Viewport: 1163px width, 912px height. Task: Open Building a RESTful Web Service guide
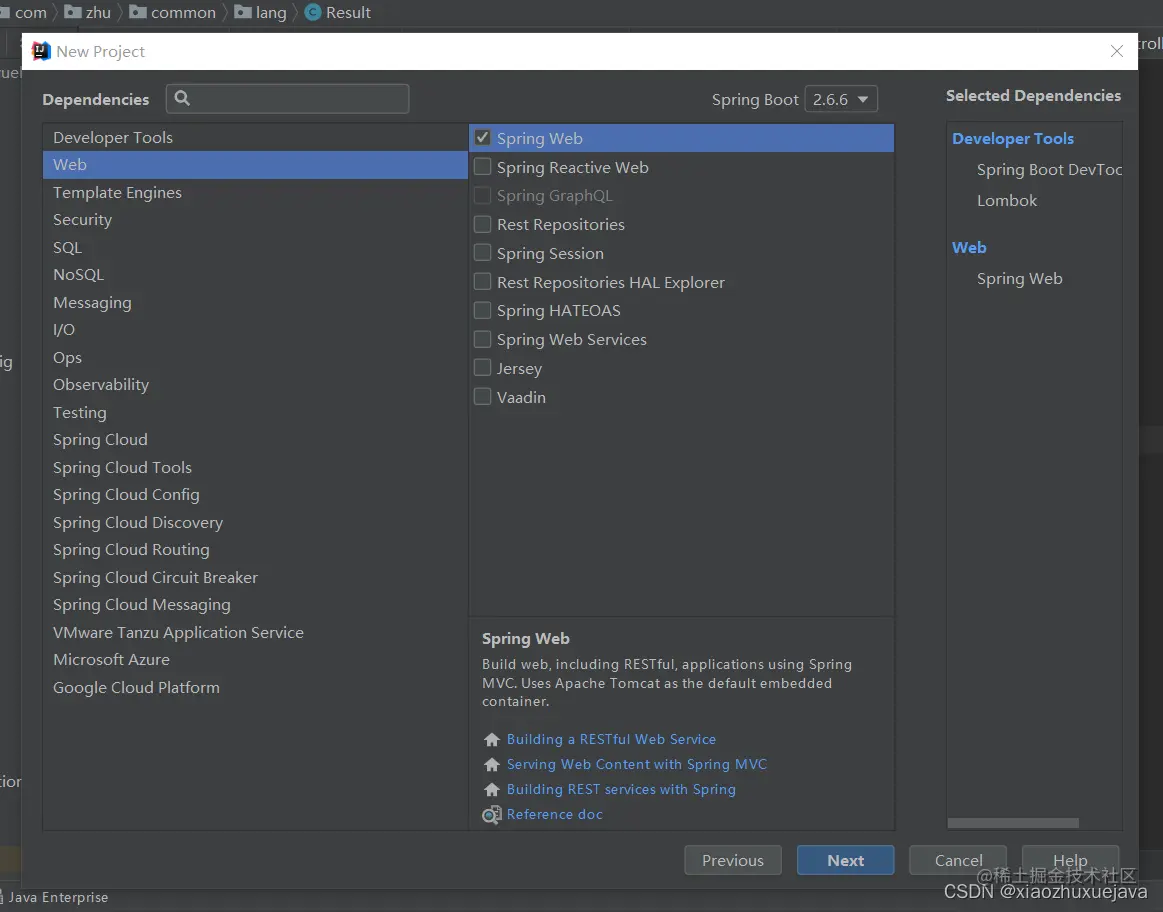611,739
